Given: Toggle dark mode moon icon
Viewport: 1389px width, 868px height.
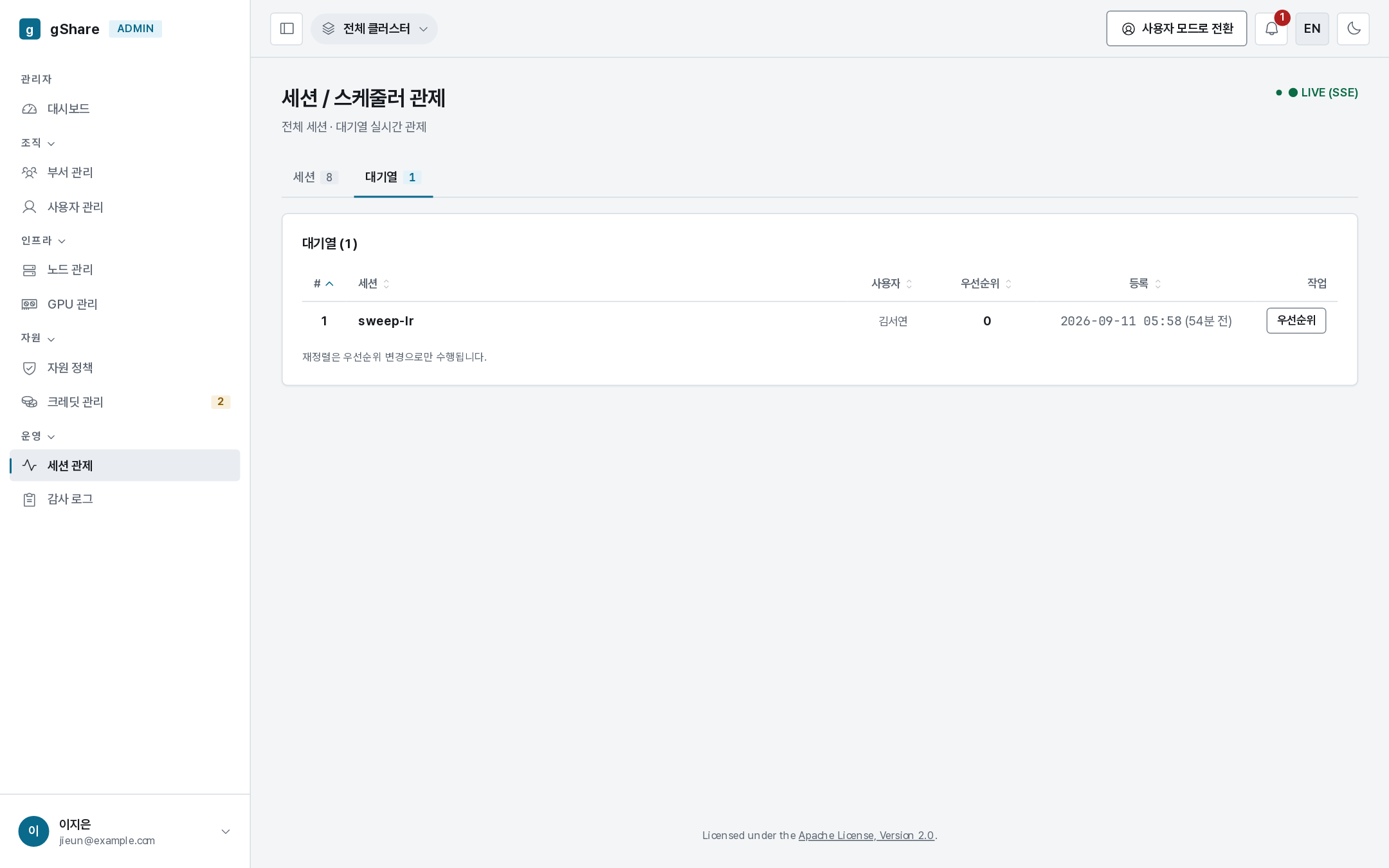Looking at the screenshot, I should pos(1353,29).
